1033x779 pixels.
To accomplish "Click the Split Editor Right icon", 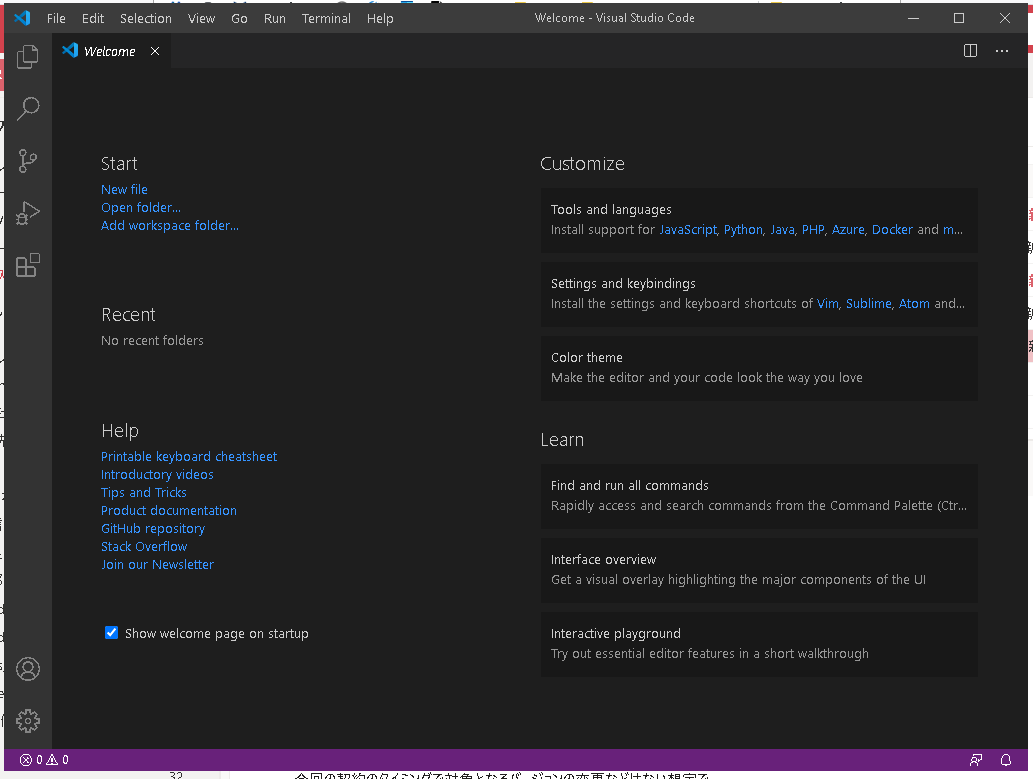I will 970,51.
